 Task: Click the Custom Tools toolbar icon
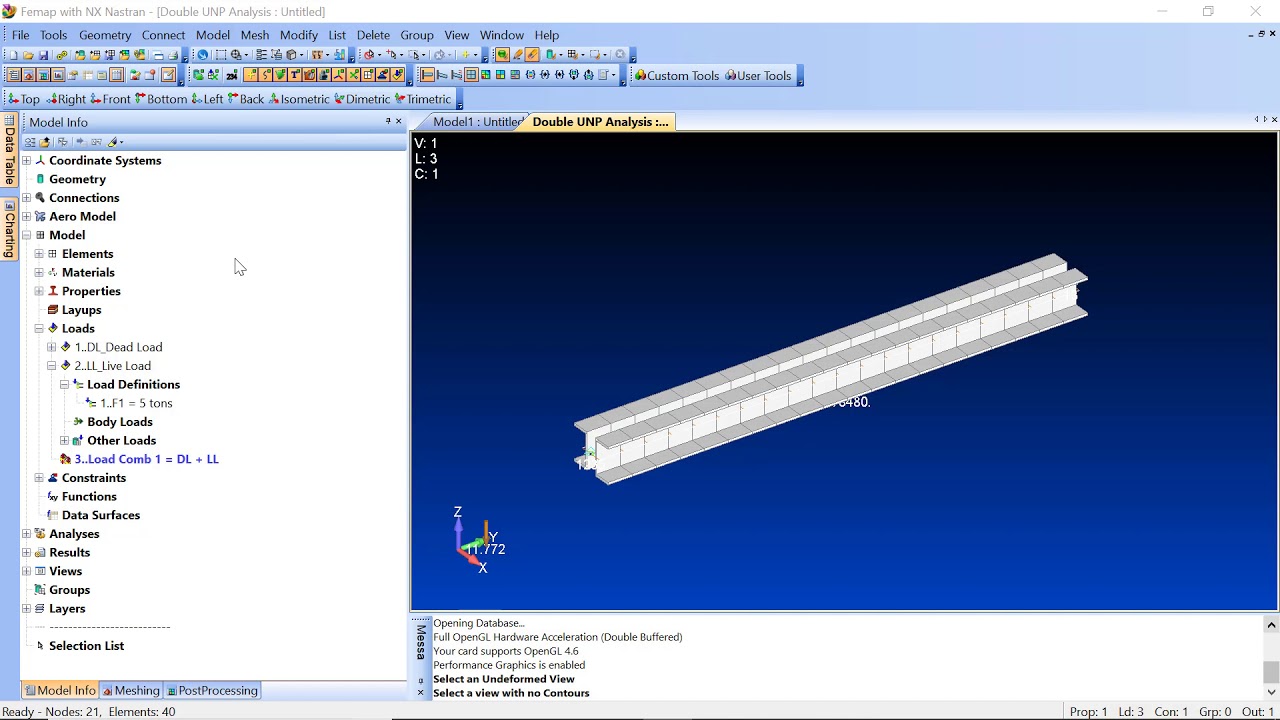(x=676, y=75)
